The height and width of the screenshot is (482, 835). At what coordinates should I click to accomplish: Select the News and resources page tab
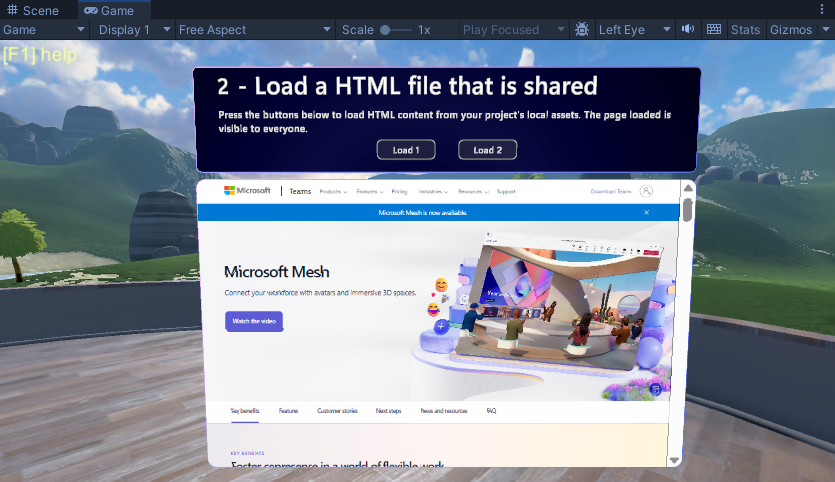444,411
